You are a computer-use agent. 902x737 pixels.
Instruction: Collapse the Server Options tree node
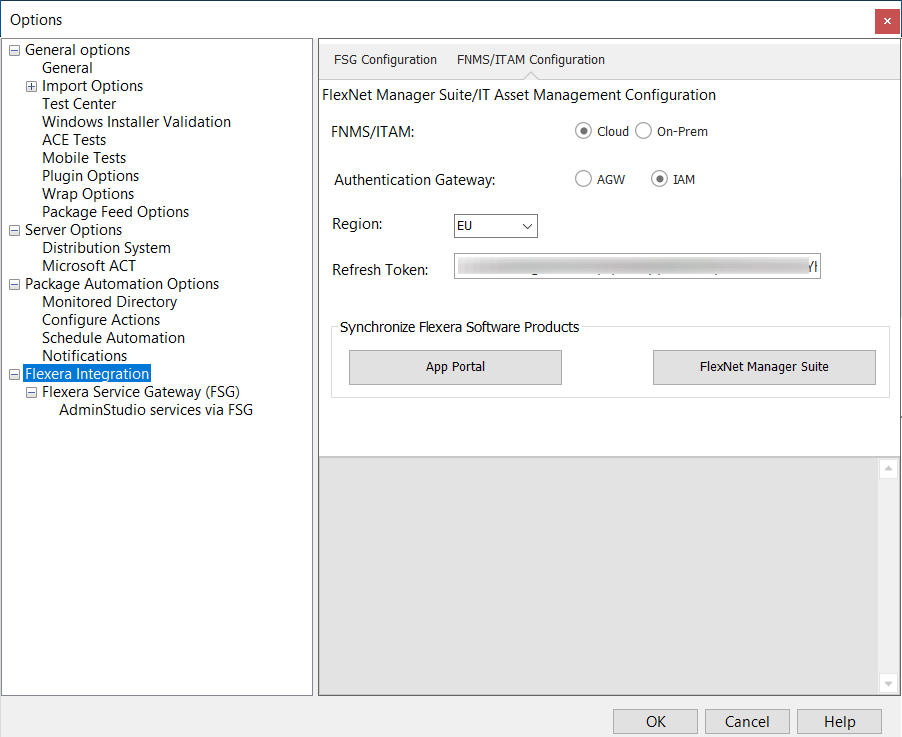(14, 231)
